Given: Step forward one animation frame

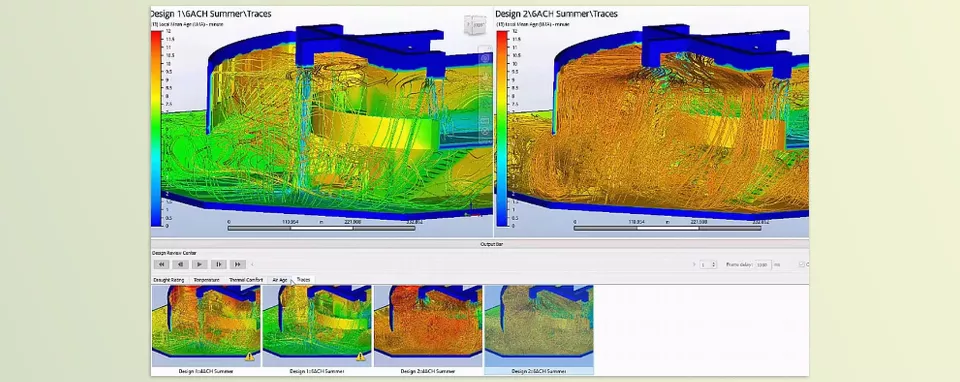Looking at the screenshot, I should pyautogui.click(x=219, y=264).
